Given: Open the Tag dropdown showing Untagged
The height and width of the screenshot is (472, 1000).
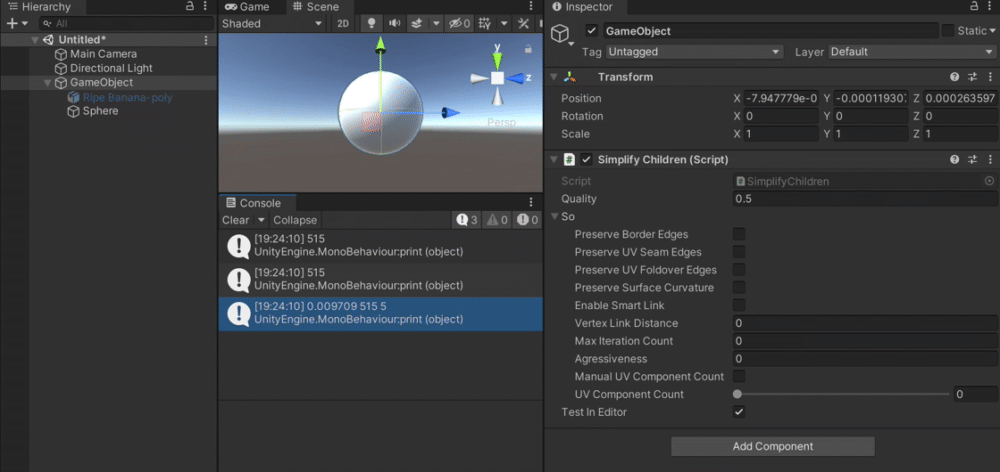Looking at the screenshot, I should (x=694, y=52).
